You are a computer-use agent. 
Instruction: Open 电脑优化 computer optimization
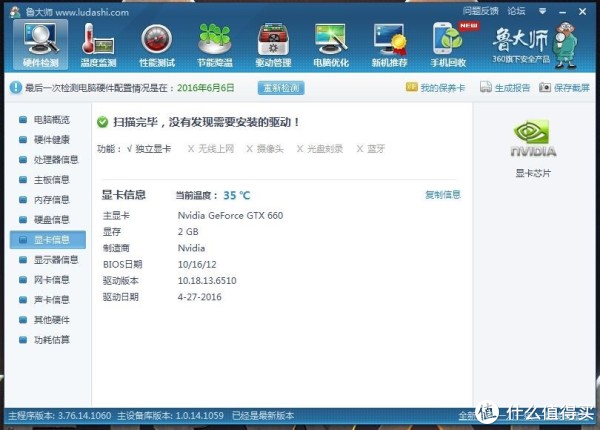331,45
